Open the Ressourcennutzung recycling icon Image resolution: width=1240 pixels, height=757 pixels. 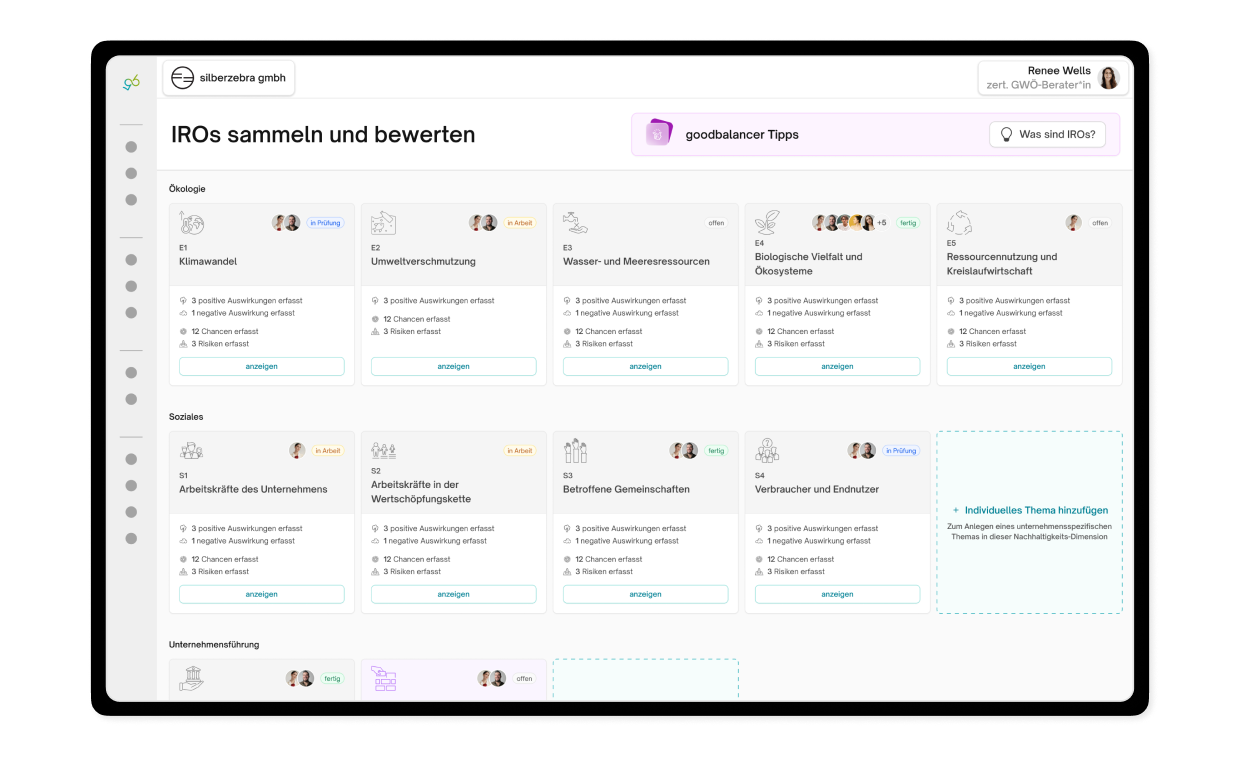click(x=957, y=220)
